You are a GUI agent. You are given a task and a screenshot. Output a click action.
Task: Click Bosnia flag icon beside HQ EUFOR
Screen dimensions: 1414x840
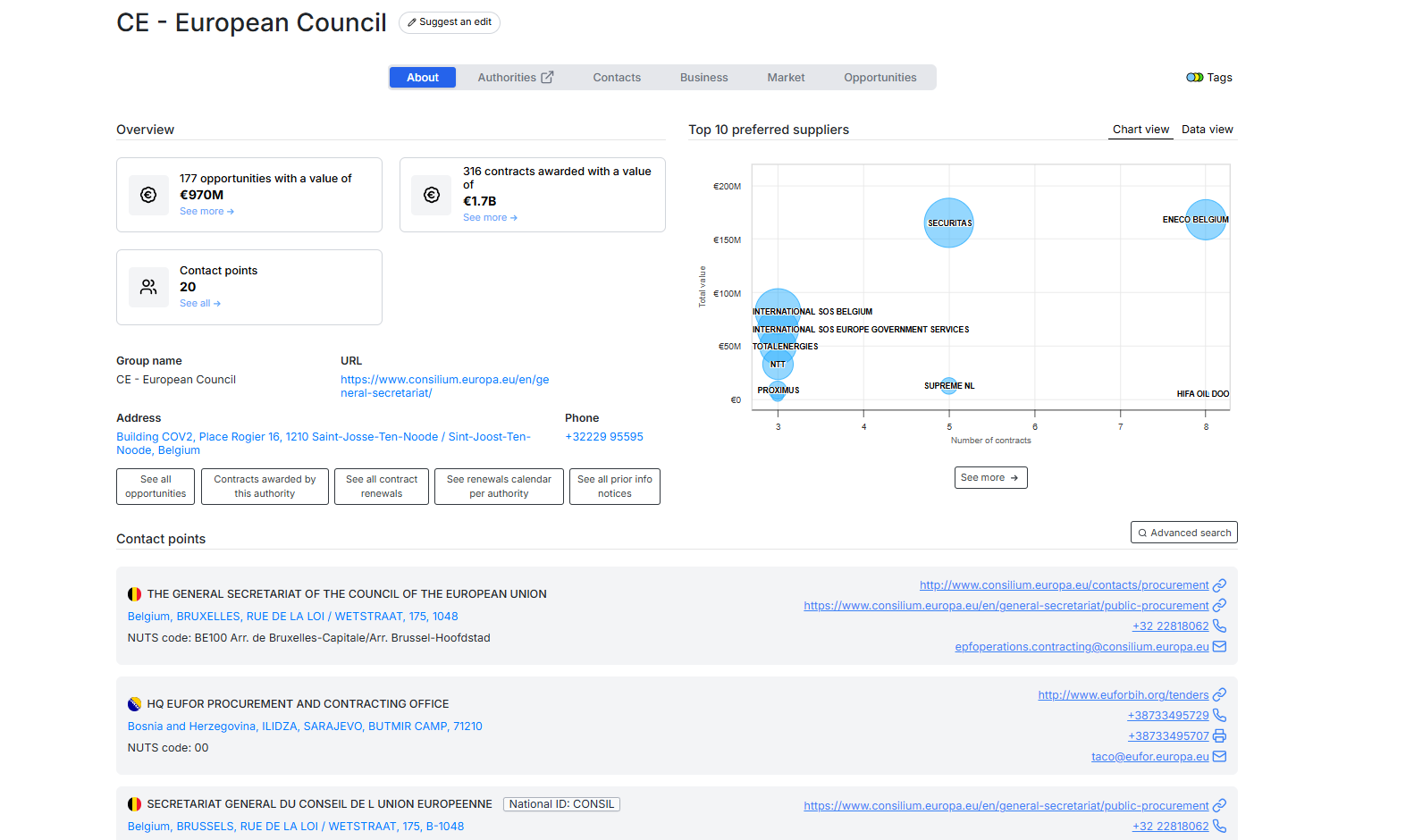134,704
